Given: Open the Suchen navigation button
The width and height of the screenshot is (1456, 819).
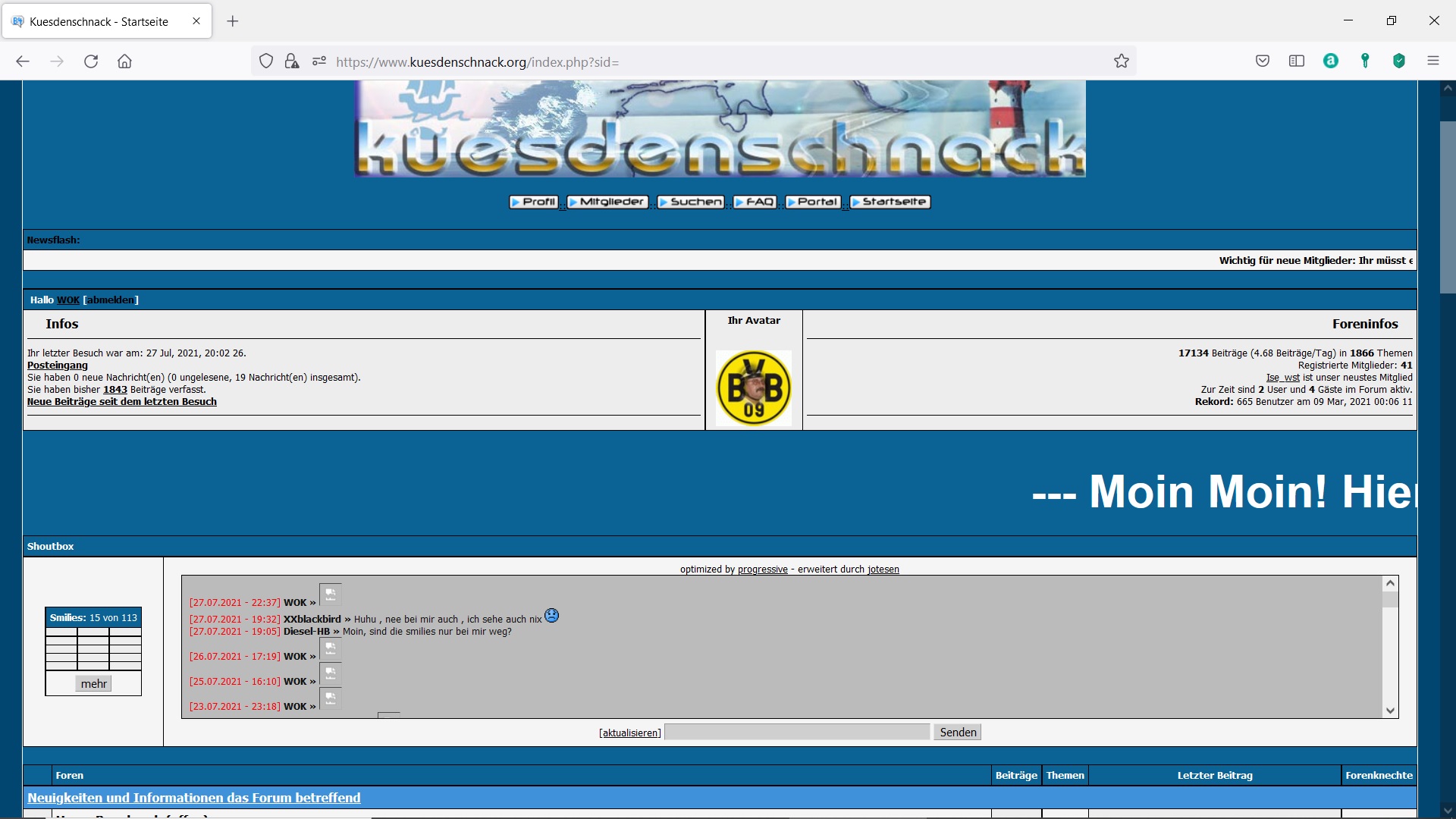Looking at the screenshot, I should pos(690,202).
